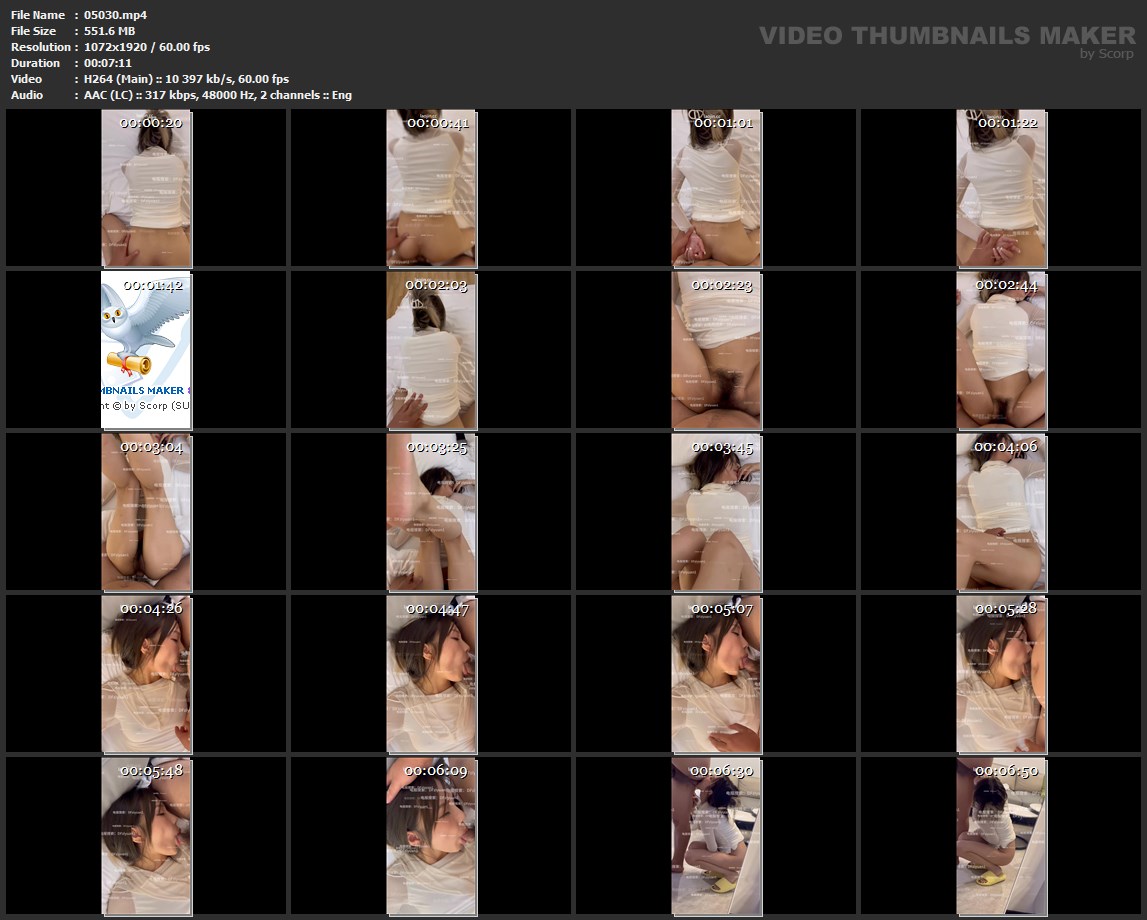
Task: Click the 00:05:07 timestamp label
Action: point(722,608)
